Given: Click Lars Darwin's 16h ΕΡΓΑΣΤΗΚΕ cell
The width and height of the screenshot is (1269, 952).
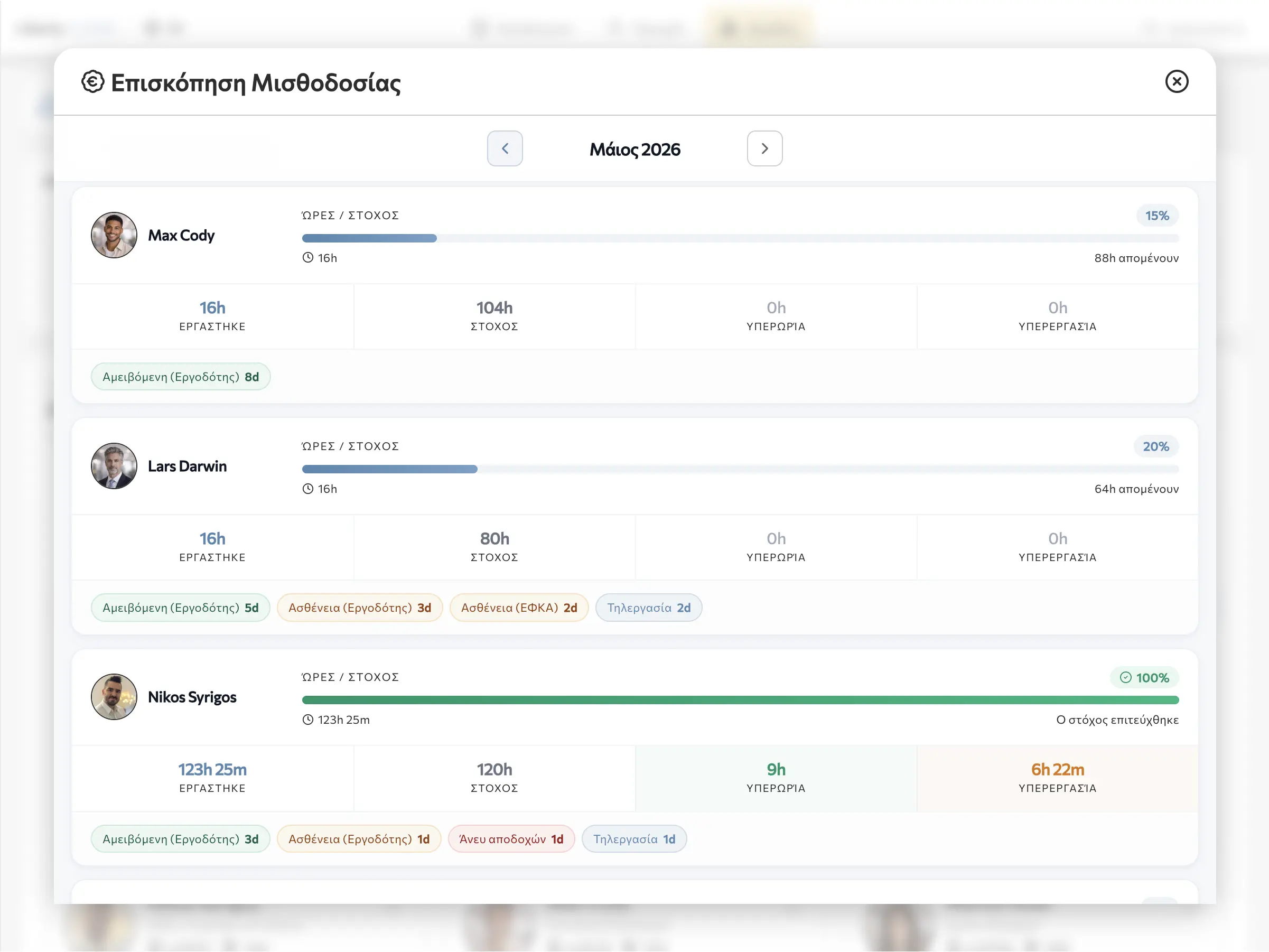Looking at the screenshot, I should [212, 547].
